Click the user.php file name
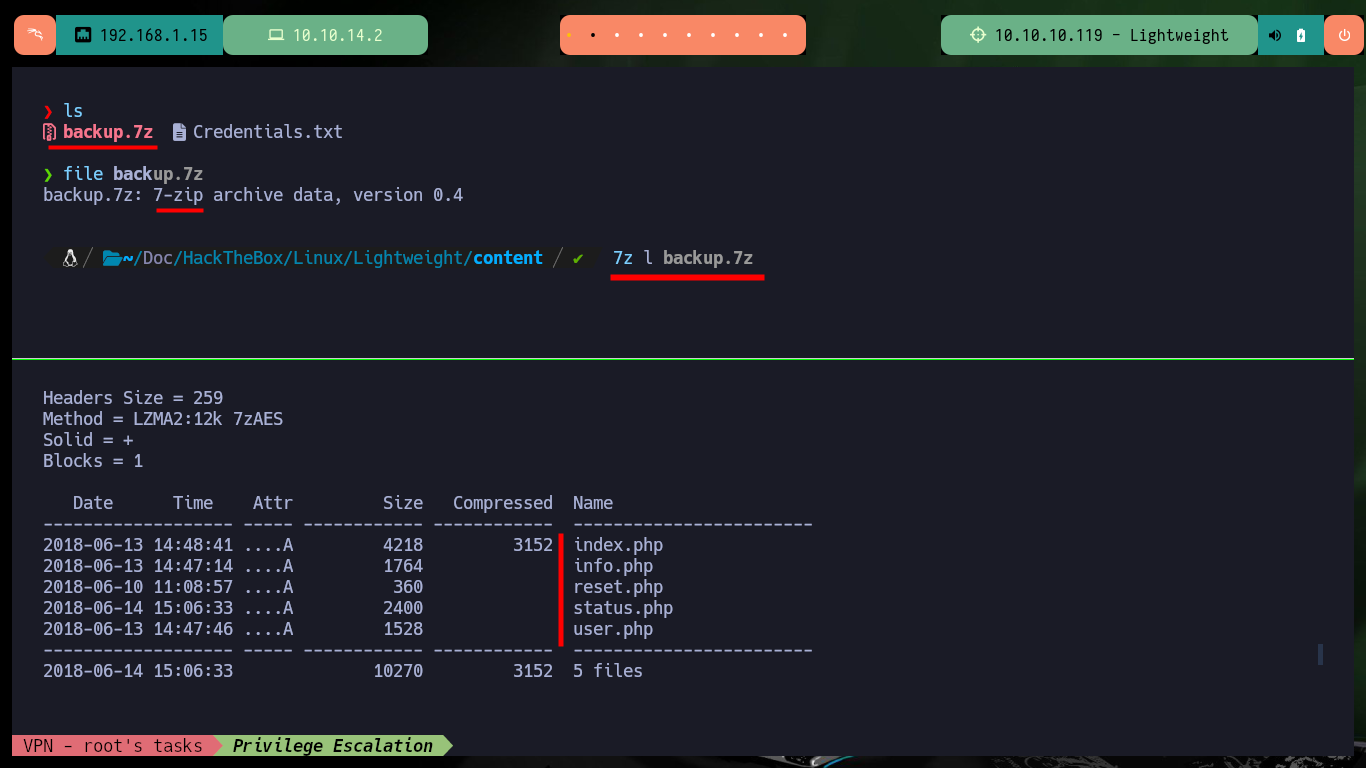 tap(613, 629)
